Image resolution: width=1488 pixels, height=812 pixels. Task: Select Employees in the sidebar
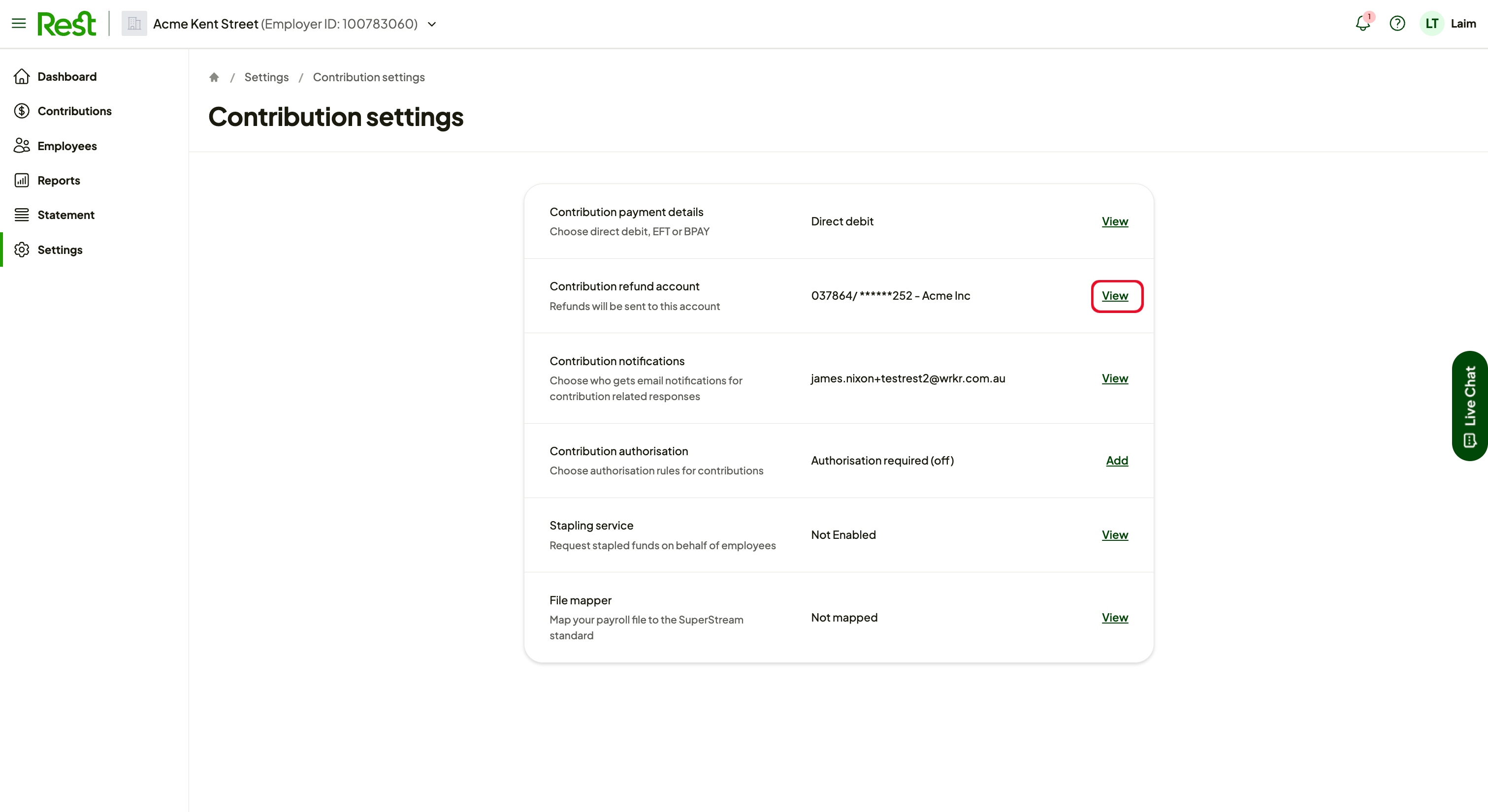67,146
